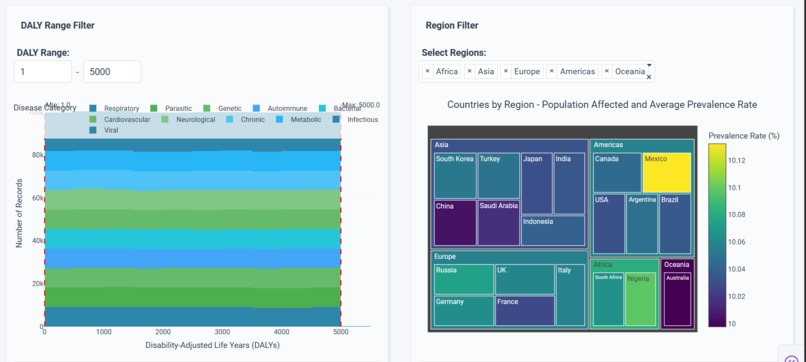The image size is (806, 362).
Task: Select the Japan treemap tile
Action: pos(537,184)
